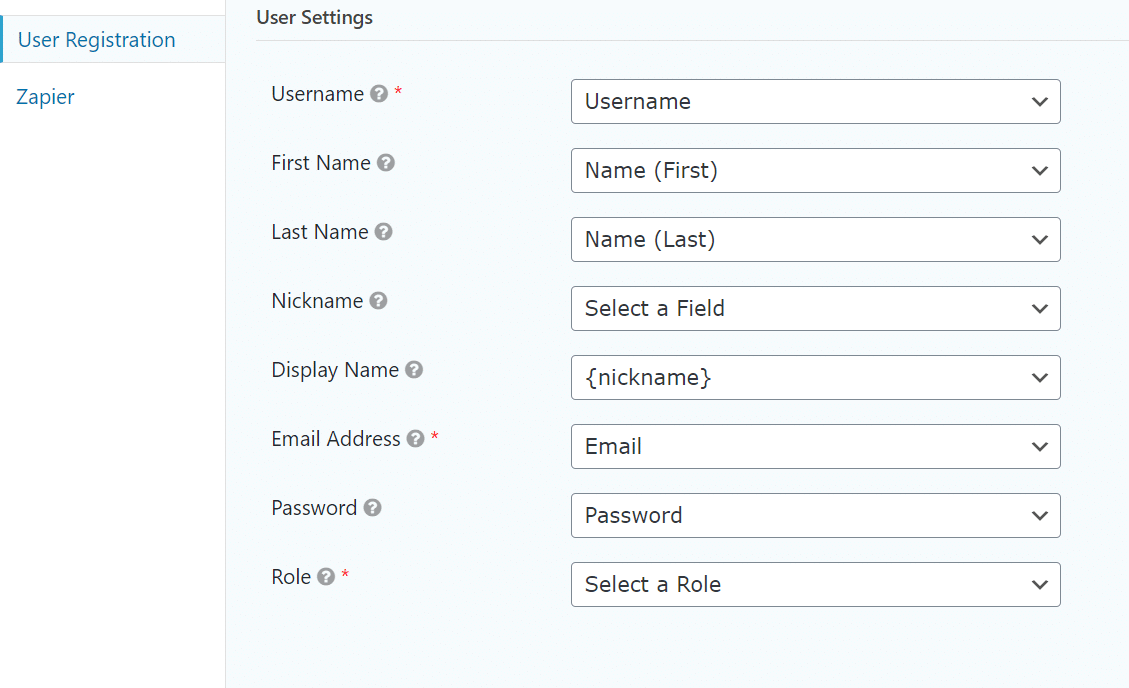Expand the Role dropdown via its chevron
Viewport: 1129px width, 688px height.
(x=1040, y=584)
